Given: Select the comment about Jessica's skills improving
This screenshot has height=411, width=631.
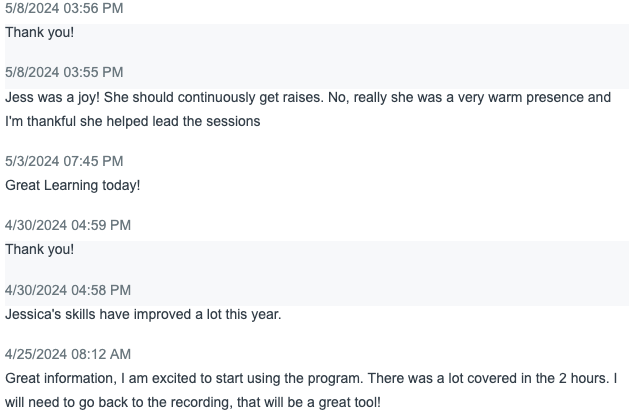Looking at the screenshot, I should coord(143,314).
